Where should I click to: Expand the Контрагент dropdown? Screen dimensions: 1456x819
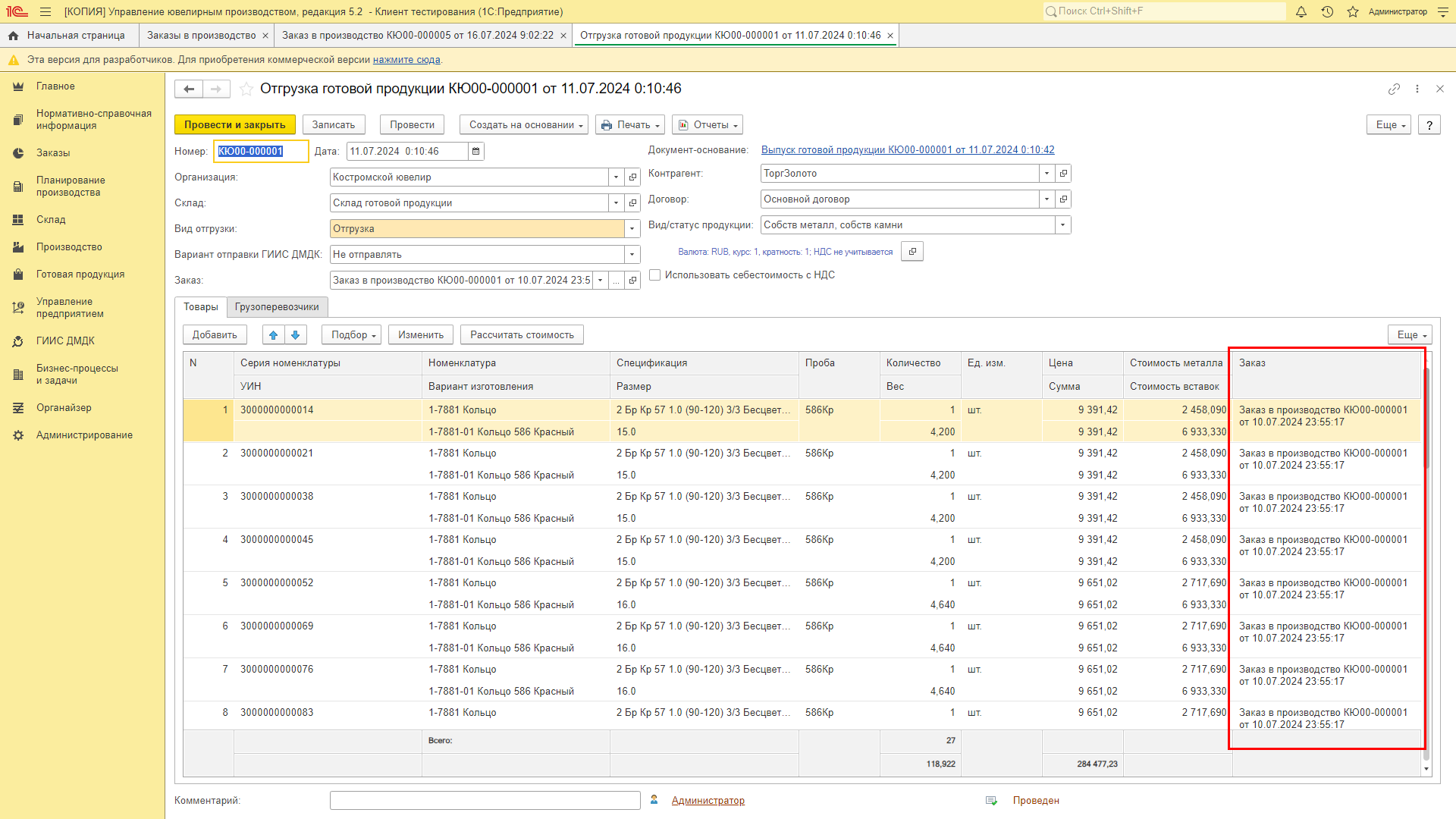click(x=1046, y=174)
